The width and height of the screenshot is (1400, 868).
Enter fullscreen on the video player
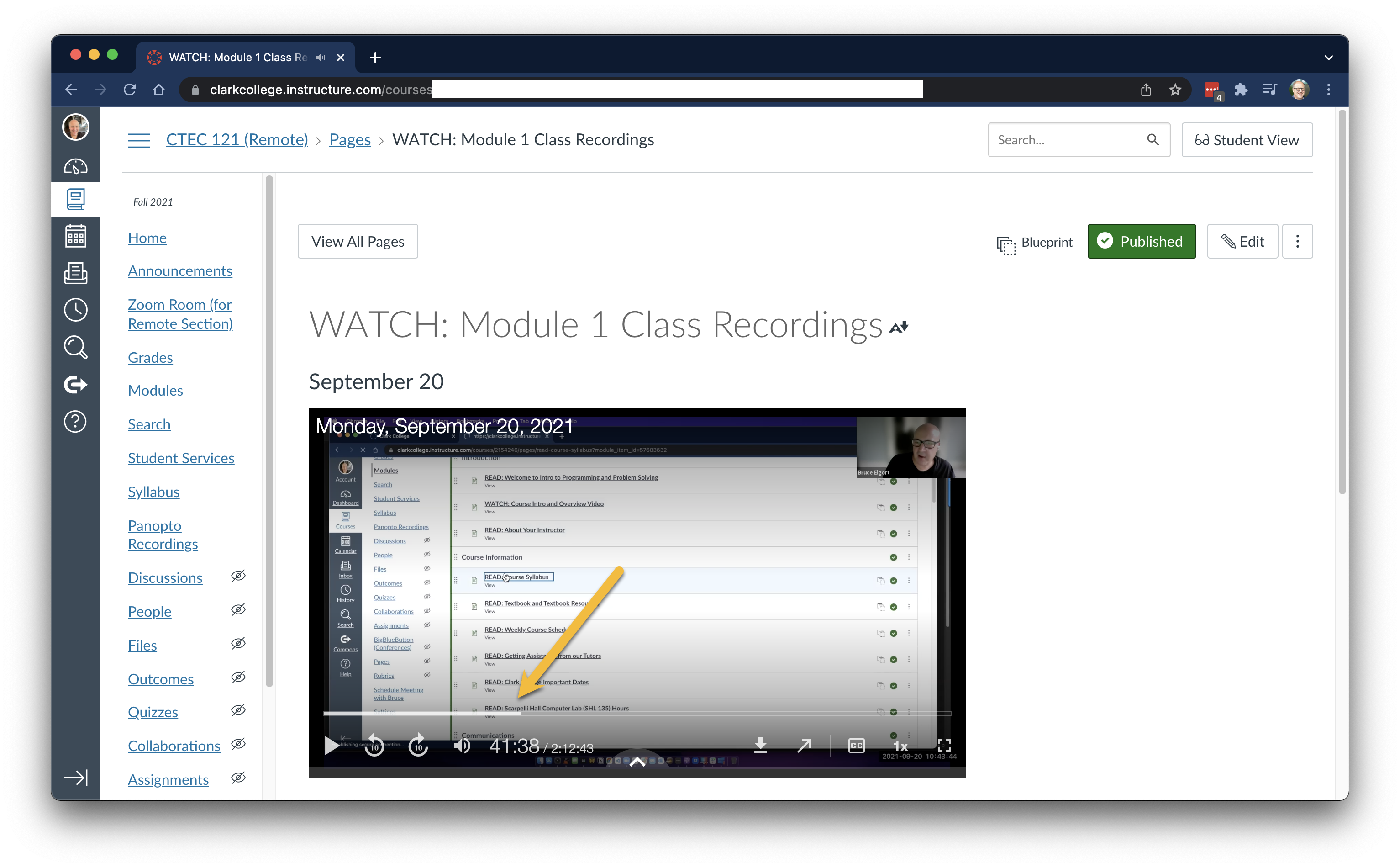[944, 745]
